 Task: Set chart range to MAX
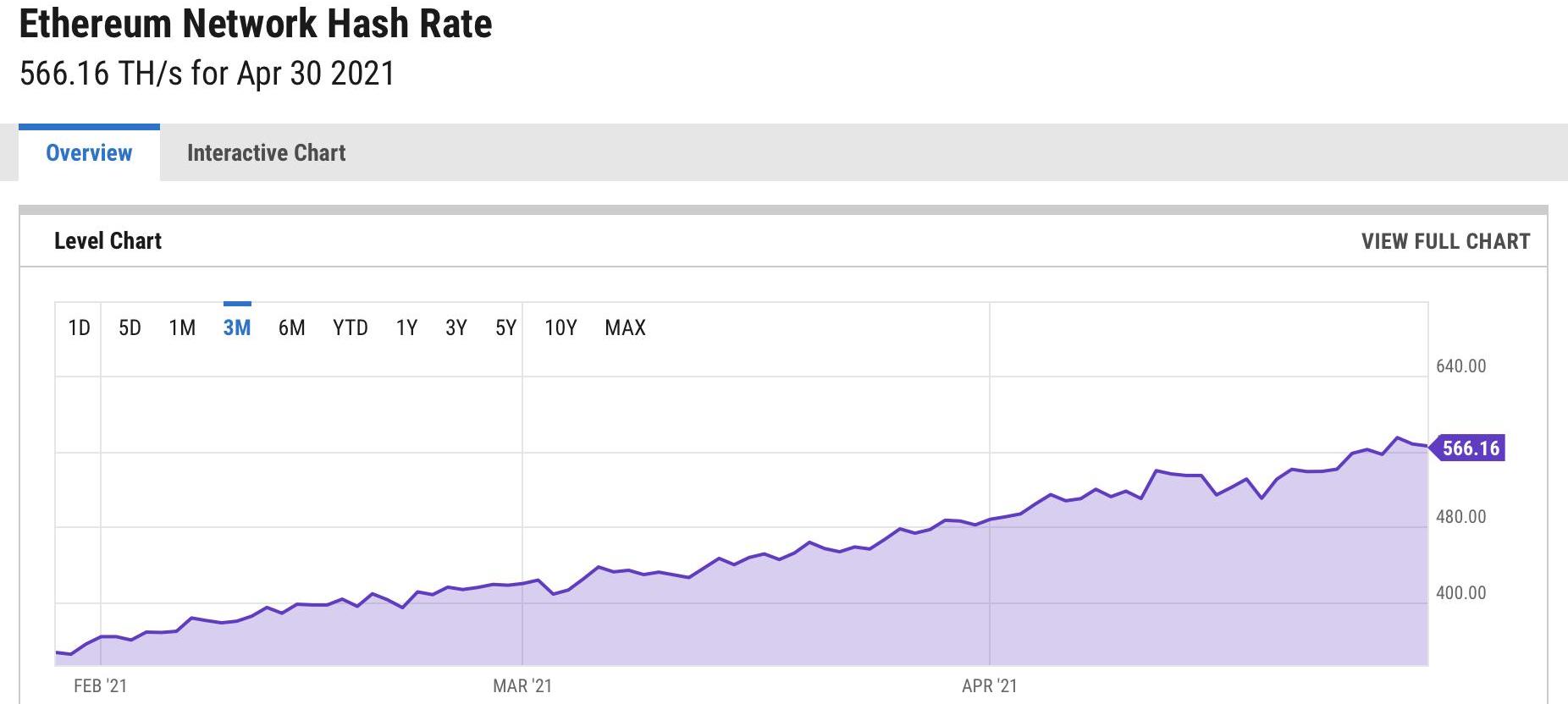[x=625, y=327]
